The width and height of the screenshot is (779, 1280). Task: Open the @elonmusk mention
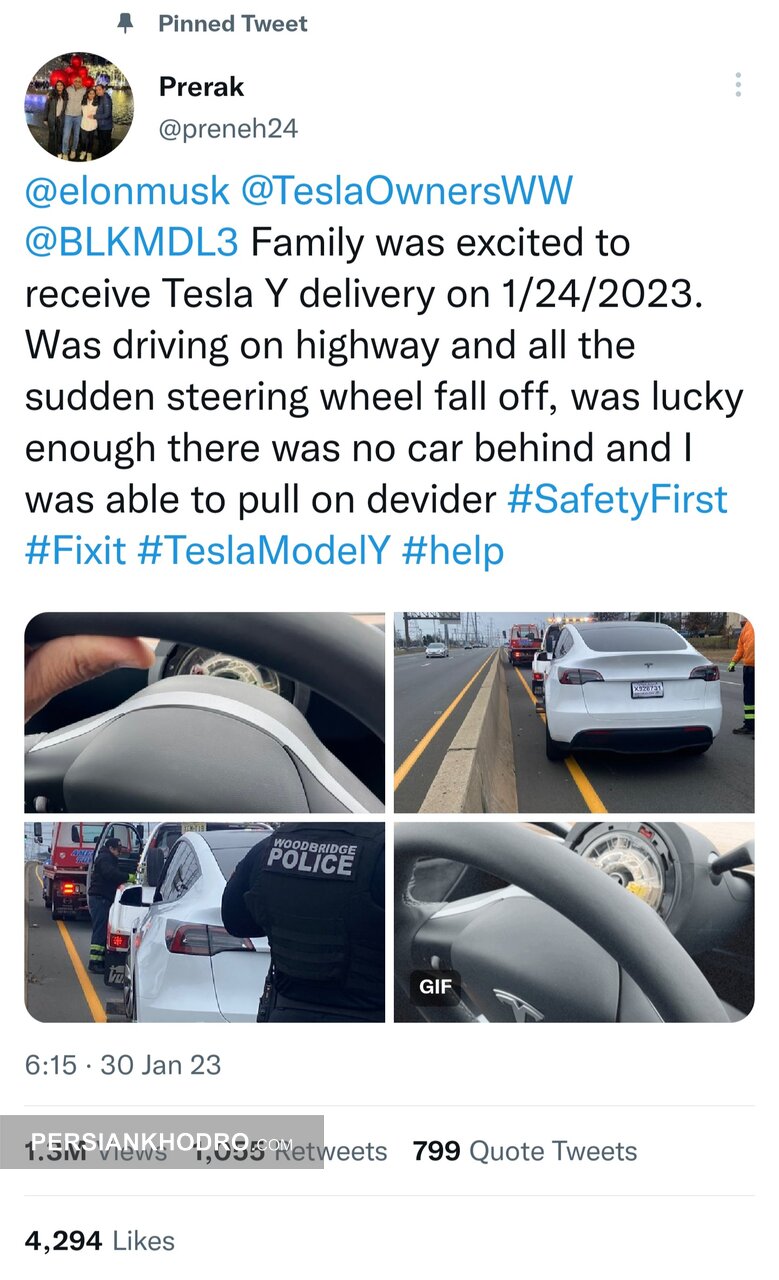127,190
